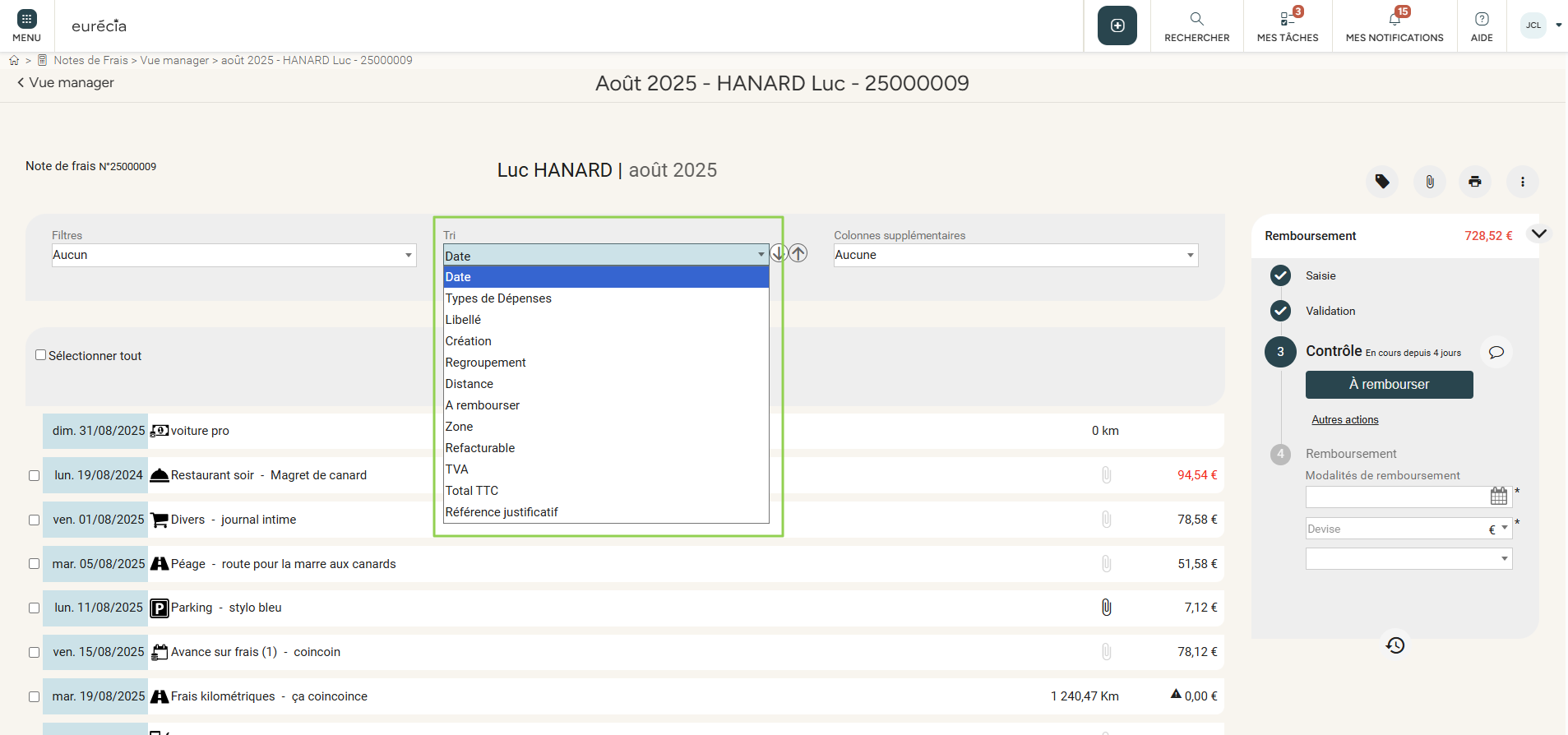Collapse the Remboursement panel chevron
This screenshot has height=735, width=1568.
pyautogui.click(x=1538, y=234)
